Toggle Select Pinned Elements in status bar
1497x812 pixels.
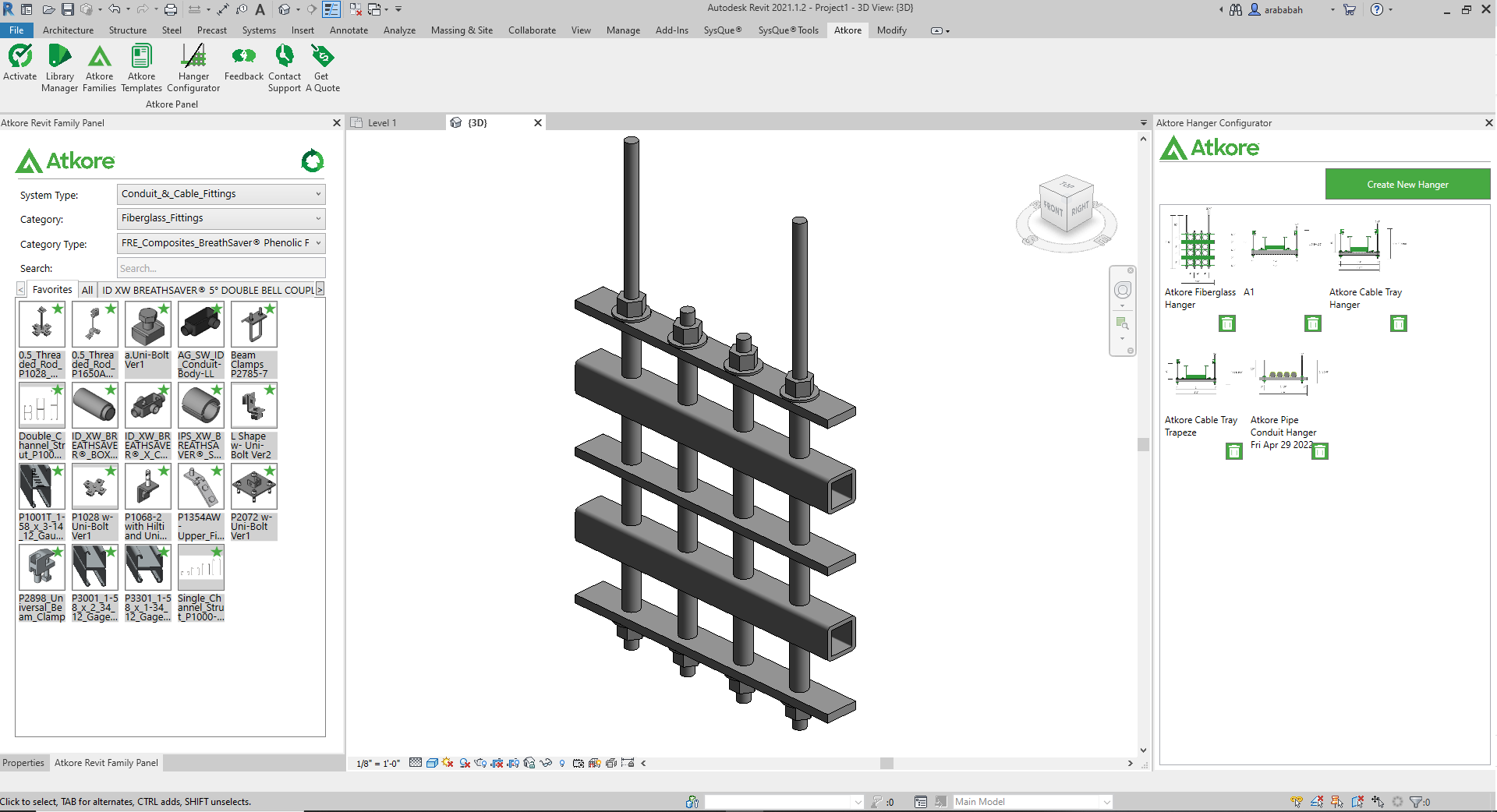(x=1337, y=802)
